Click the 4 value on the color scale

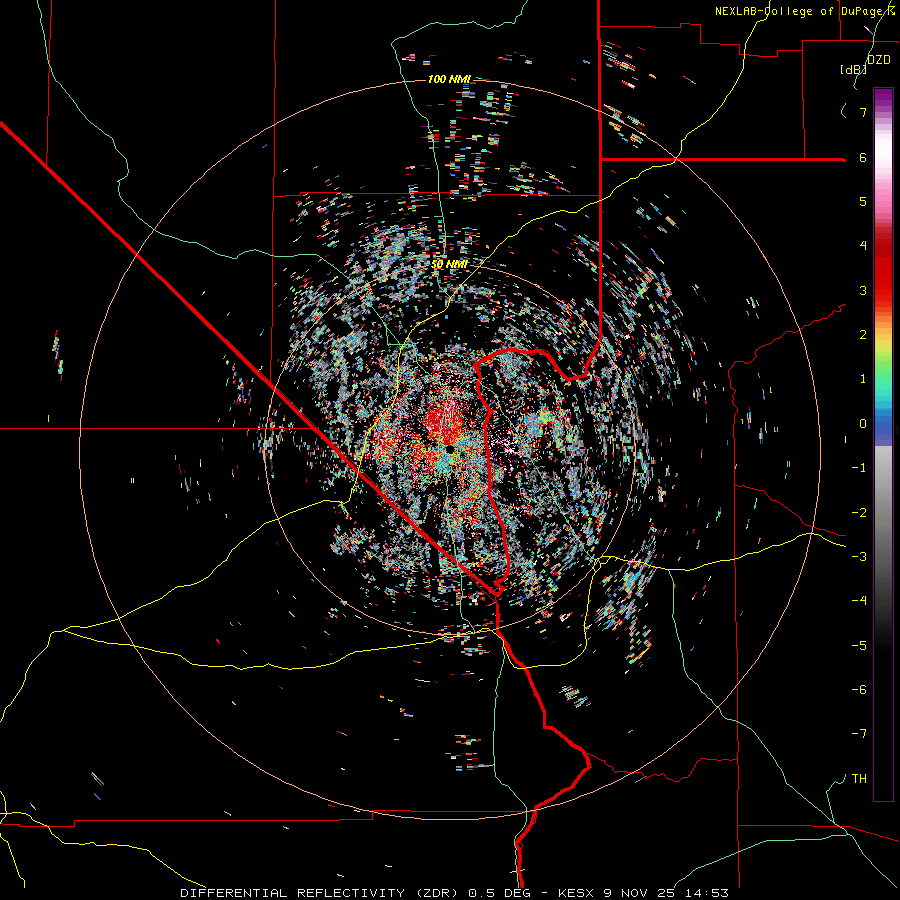click(863, 246)
